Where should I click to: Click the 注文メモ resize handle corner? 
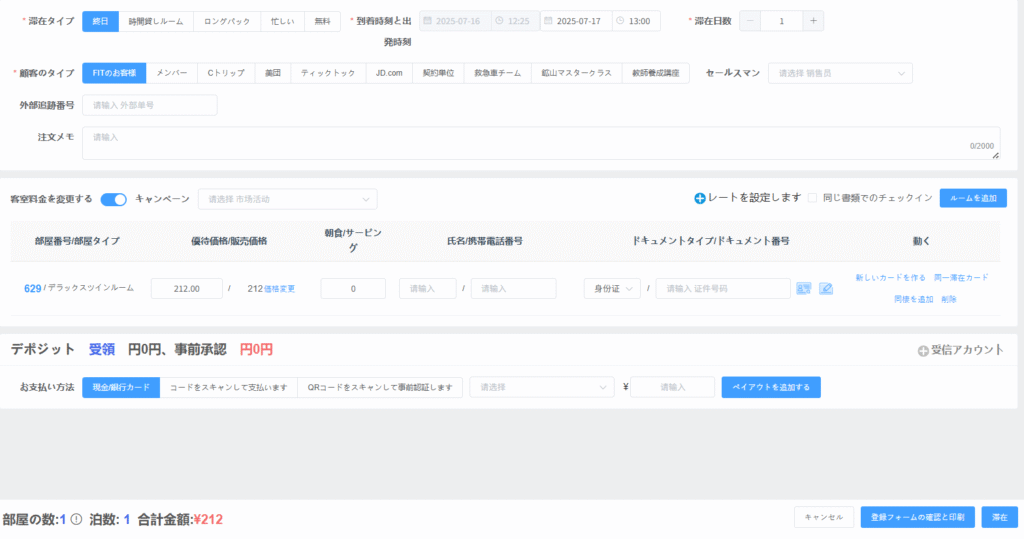(x=995, y=155)
